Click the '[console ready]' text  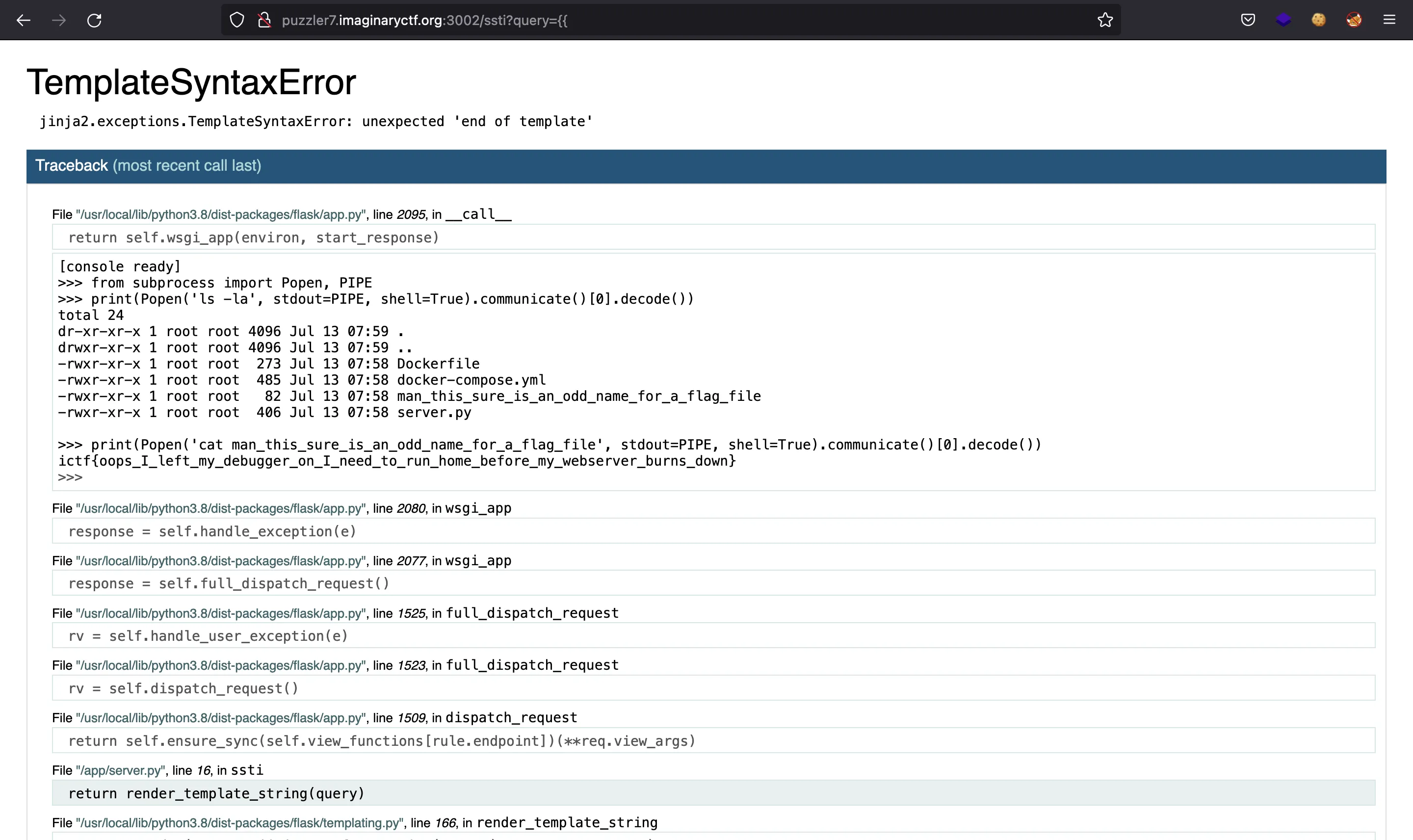coord(119,266)
